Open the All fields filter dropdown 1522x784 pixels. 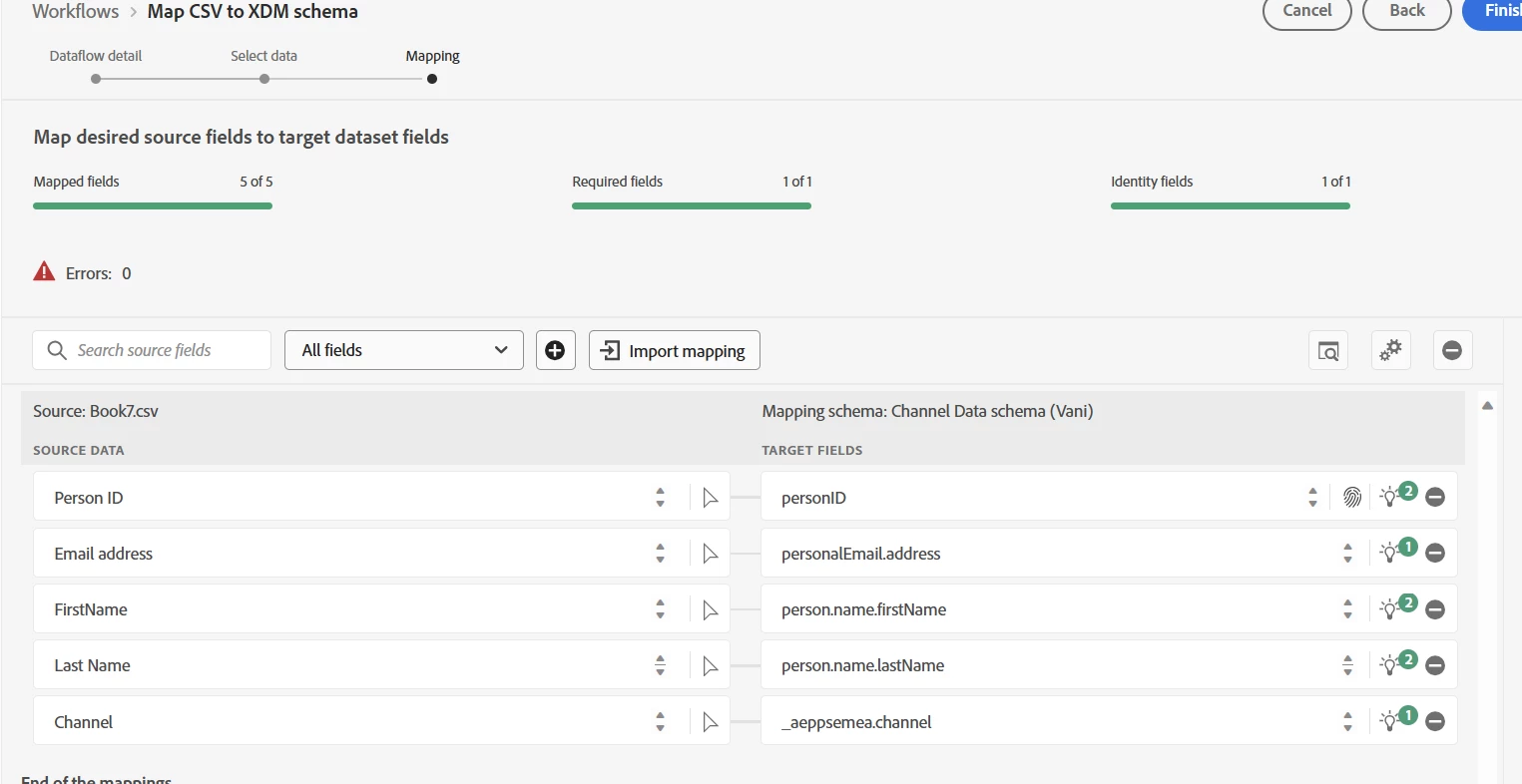tap(404, 350)
